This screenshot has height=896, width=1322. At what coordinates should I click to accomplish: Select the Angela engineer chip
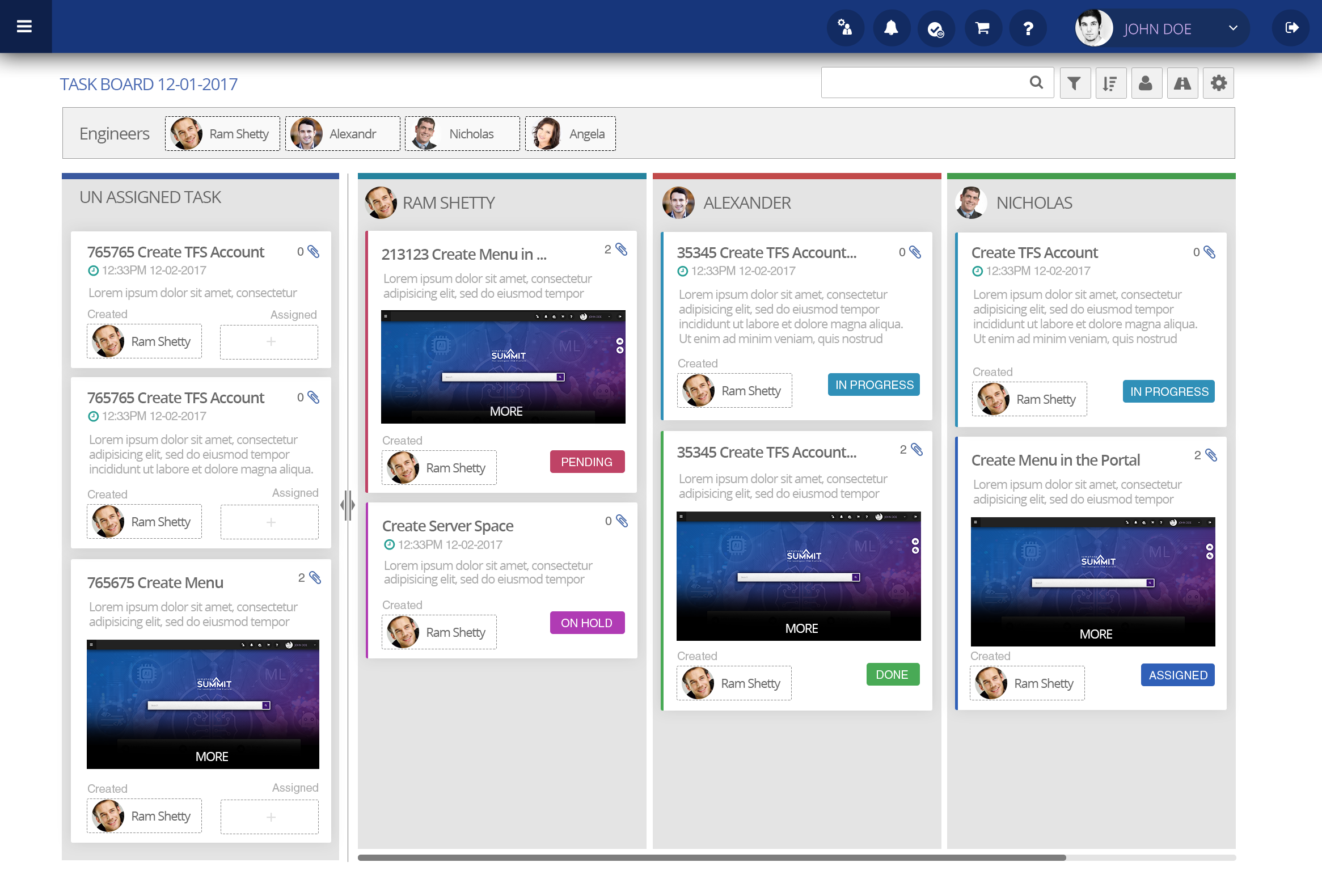[x=570, y=134]
